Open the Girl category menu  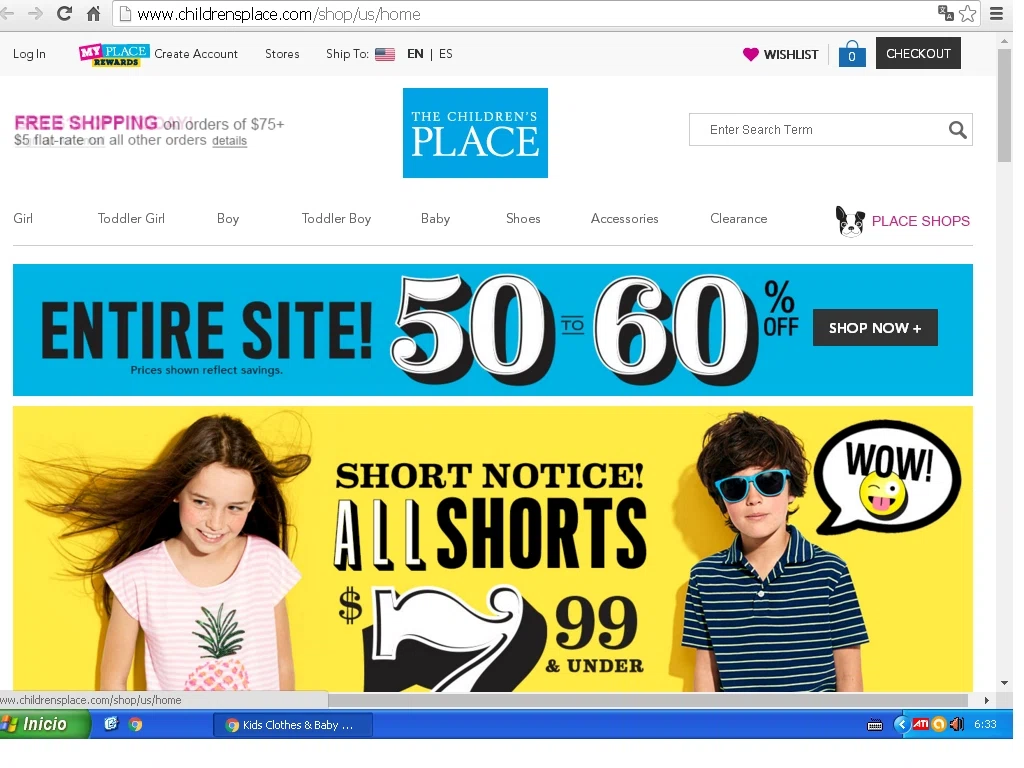coord(23,219)
